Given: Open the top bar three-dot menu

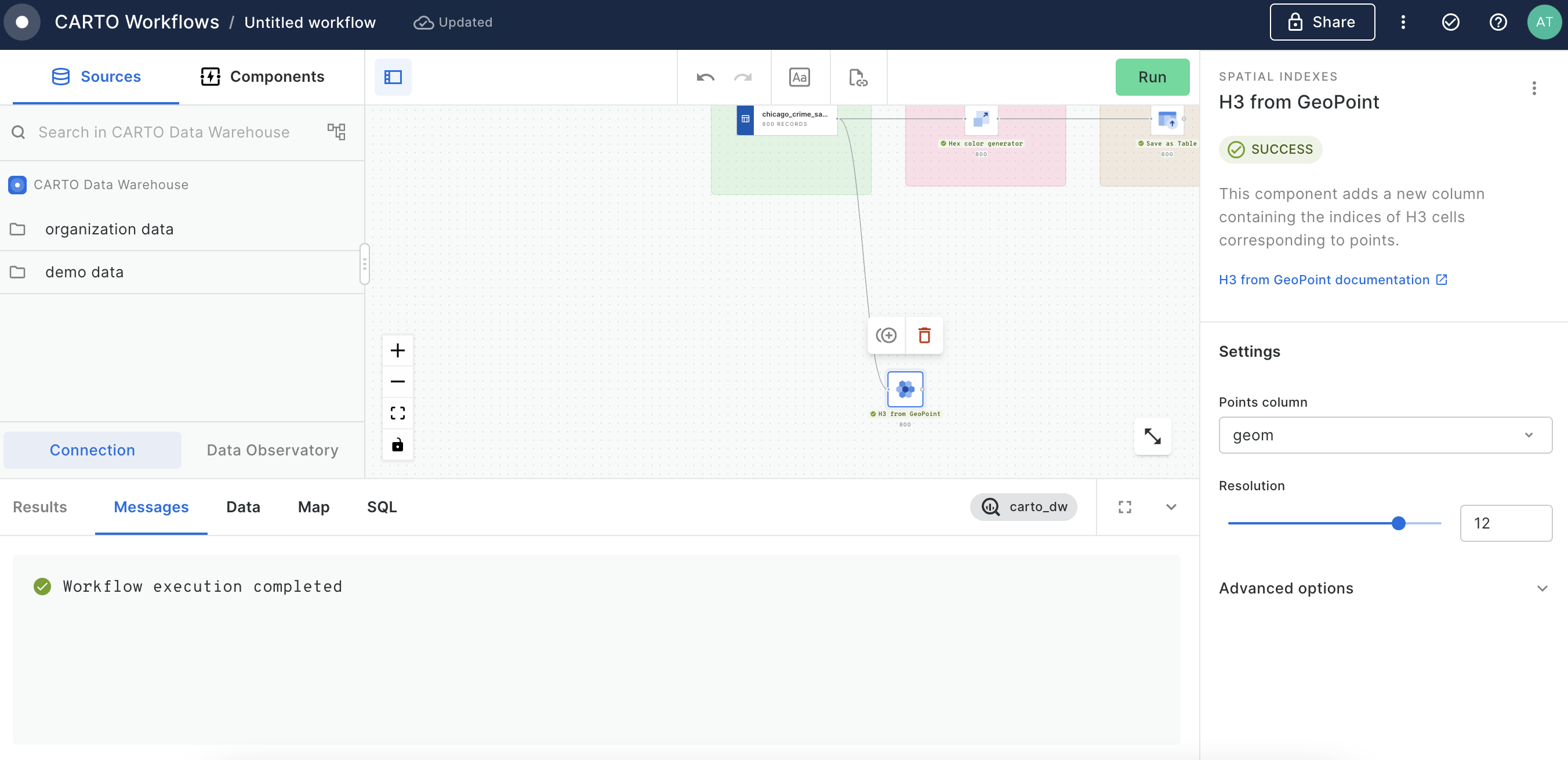Looking at the screenshot, I should 1403,22.
